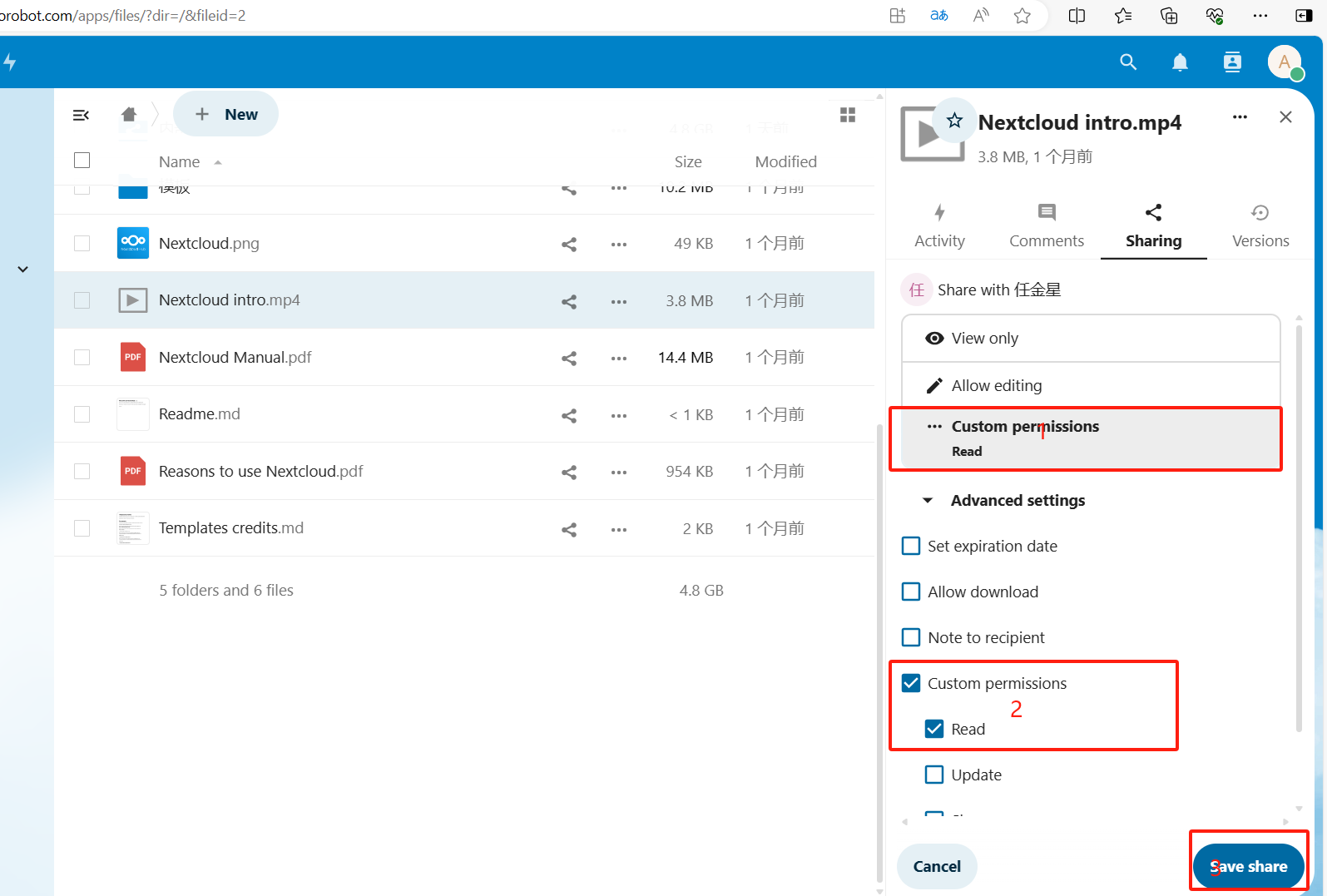The width and height of the screenshot is (1327, 896).
Task: Star Nextcloud intro.mp4 as favorite
Action: [954, 121]
